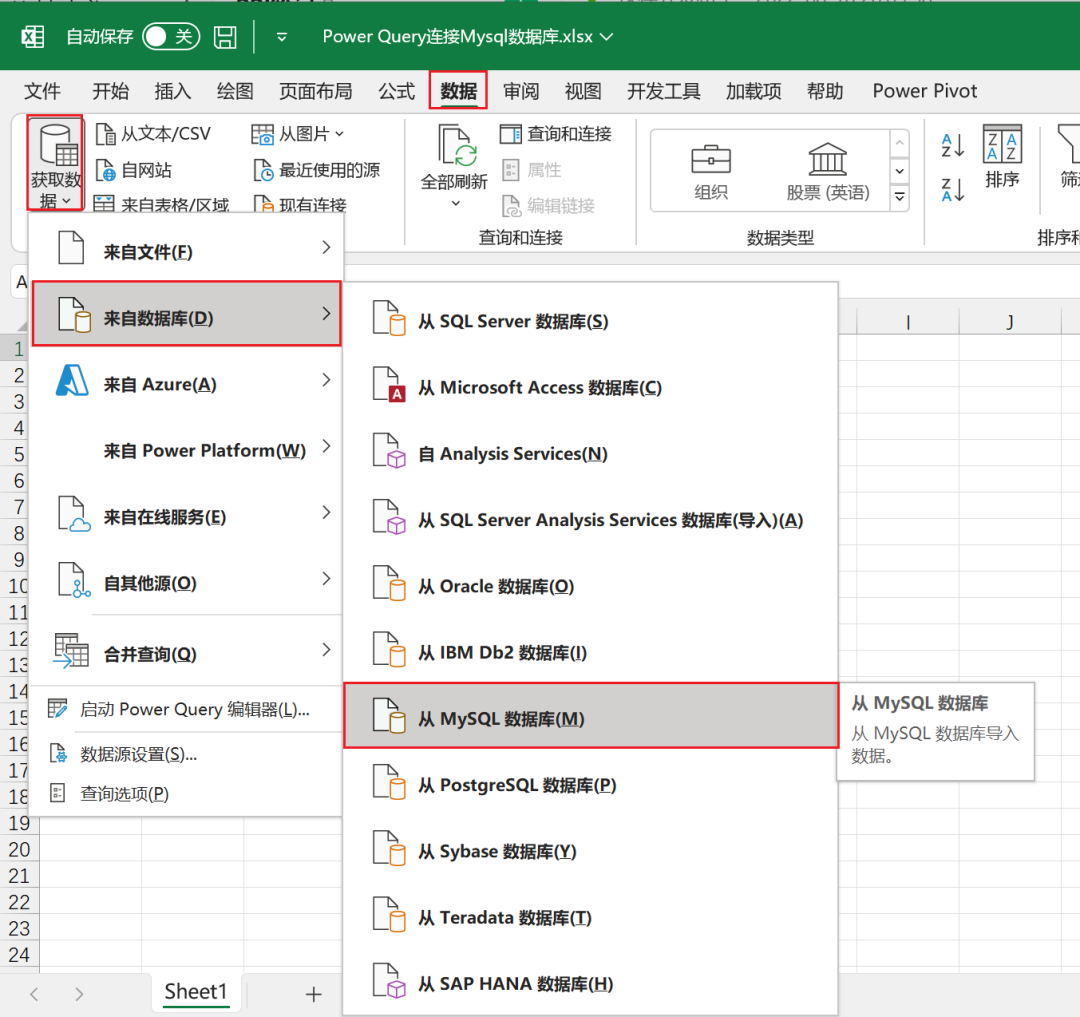This screenshot has height=1017, width=1080.
Task: Add a new sheet with plus button
Action: (313, 994)
